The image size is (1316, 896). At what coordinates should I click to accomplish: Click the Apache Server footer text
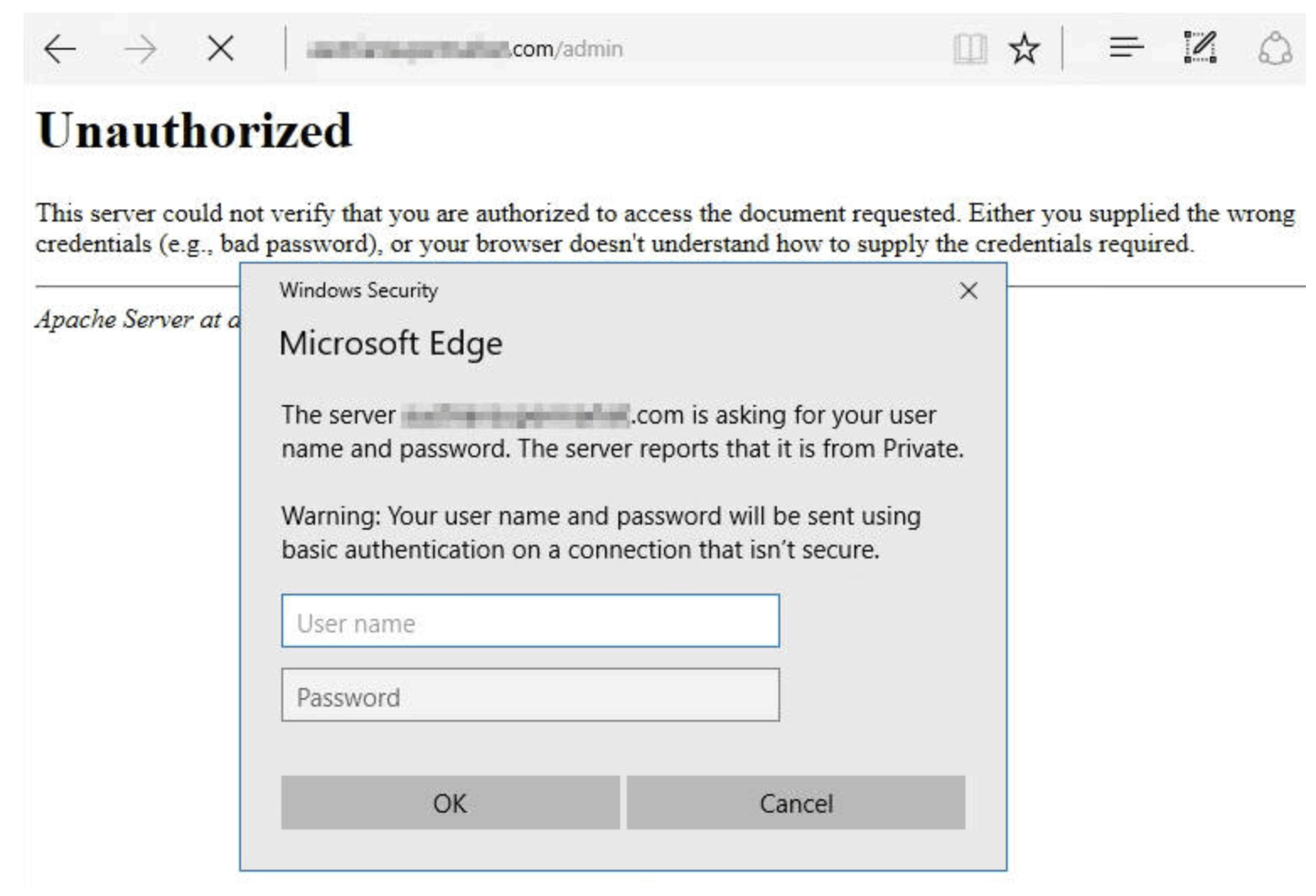136,320
